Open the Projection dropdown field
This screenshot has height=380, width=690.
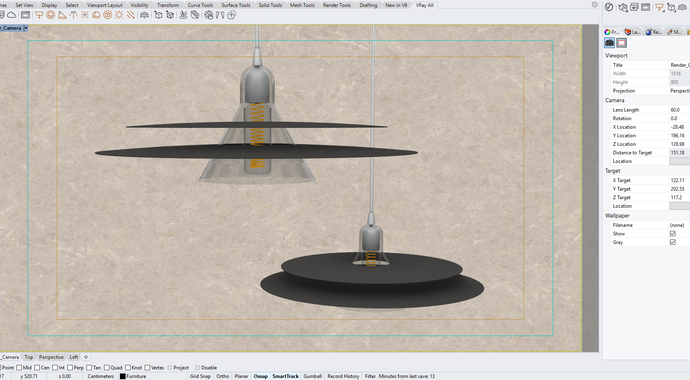pyautogui.click(x=679, y=91)
